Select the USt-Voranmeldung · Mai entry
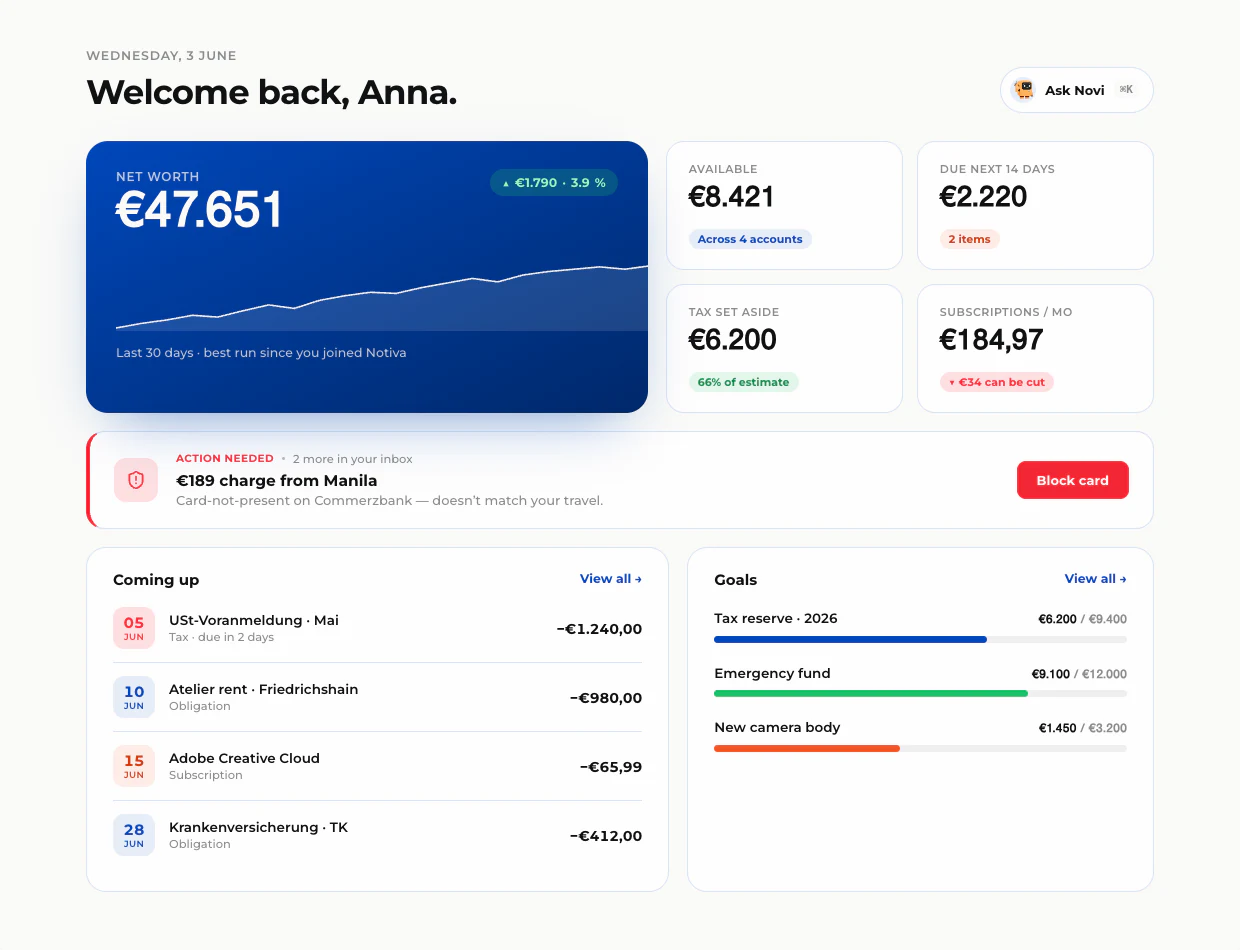1240x950 pixels. (x=377, y=628)
